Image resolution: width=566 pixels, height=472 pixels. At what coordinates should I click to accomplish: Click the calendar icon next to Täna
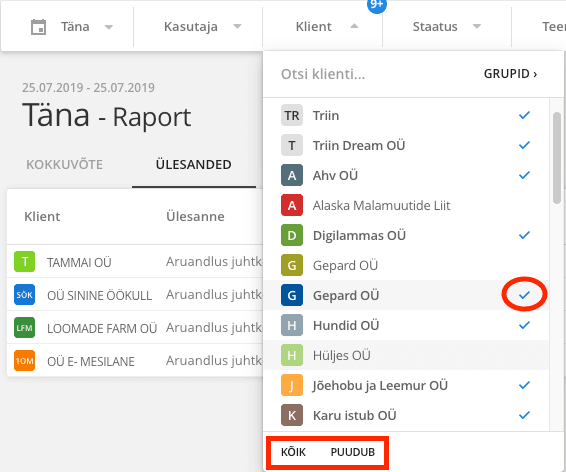tap(38, 27)
